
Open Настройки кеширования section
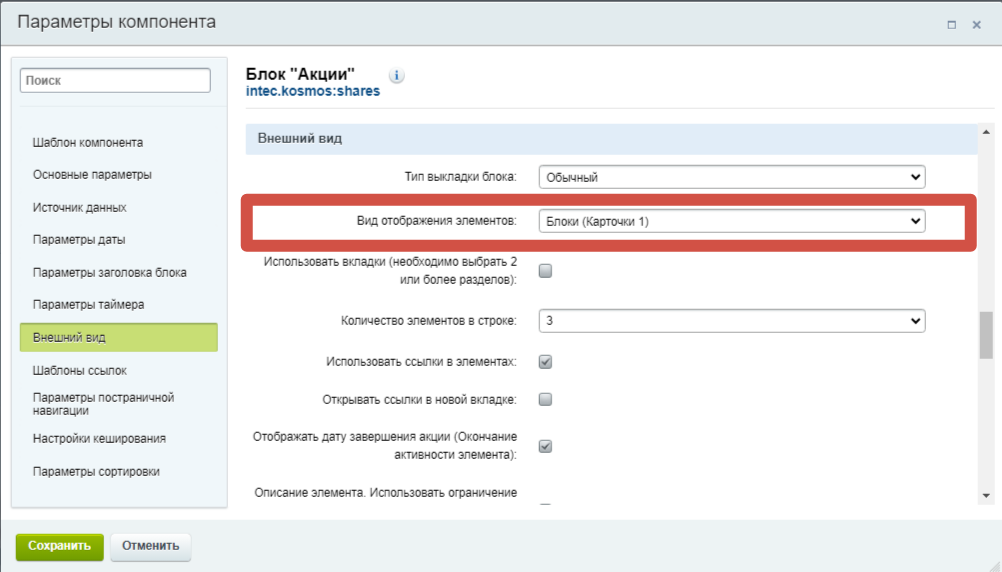coord(99,438)
